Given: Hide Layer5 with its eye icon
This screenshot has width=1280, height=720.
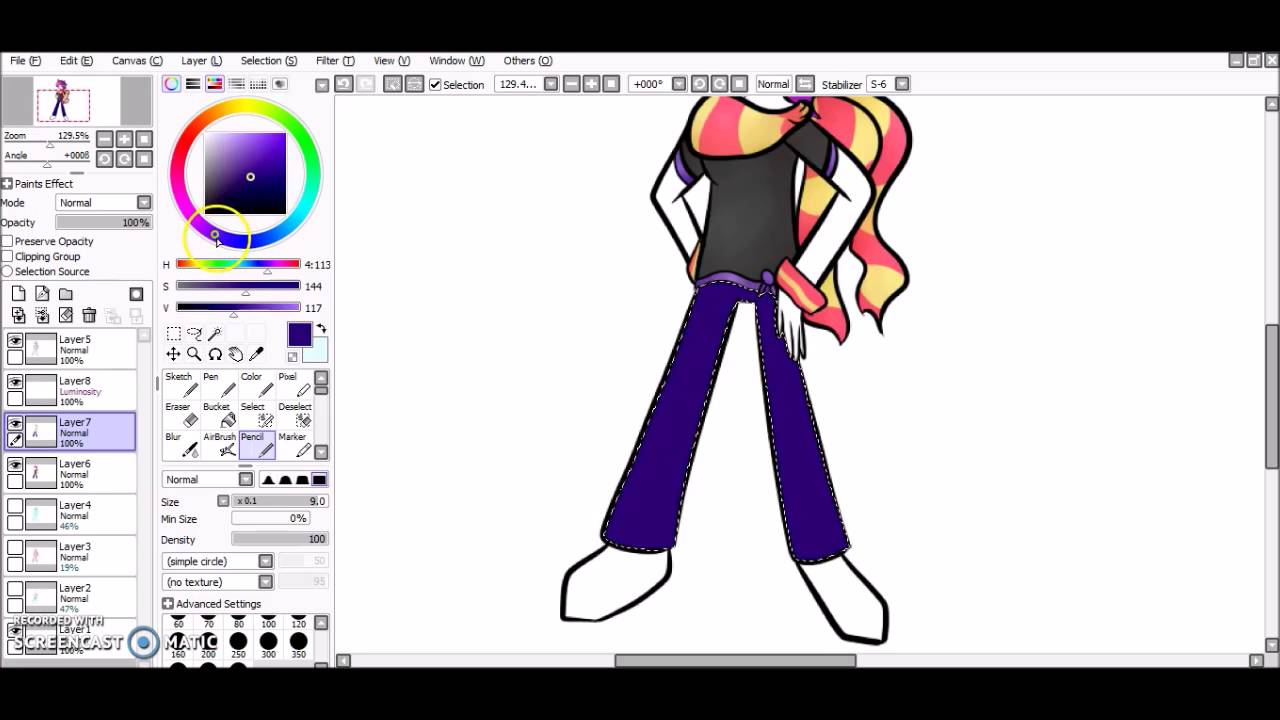Looking at the screenshot, I should [x=15, y=340].
